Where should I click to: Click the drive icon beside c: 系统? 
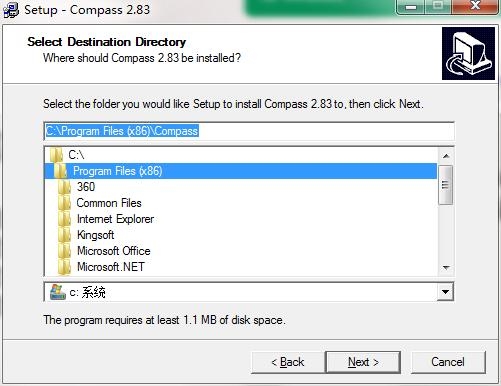point(58,292)
